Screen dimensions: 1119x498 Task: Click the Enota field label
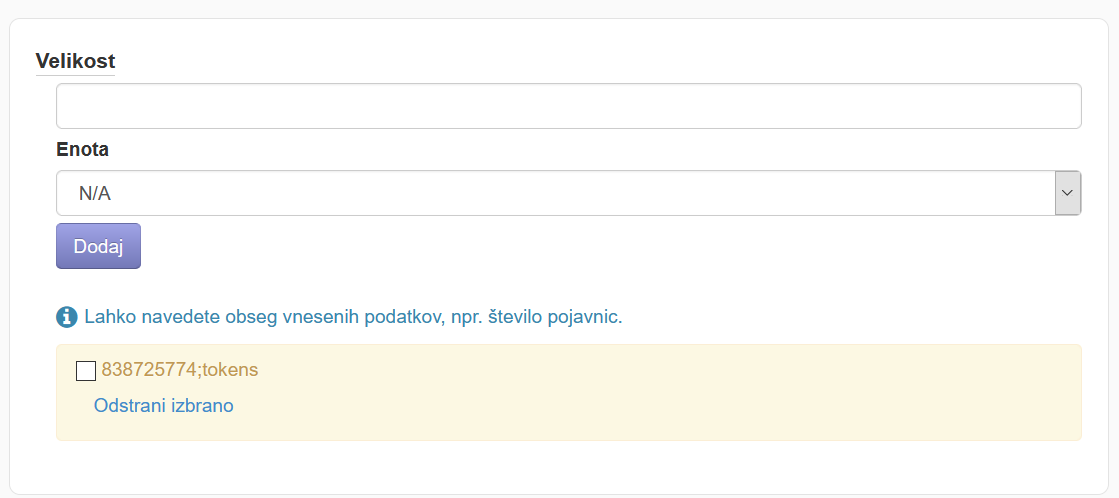coord(83,150)
